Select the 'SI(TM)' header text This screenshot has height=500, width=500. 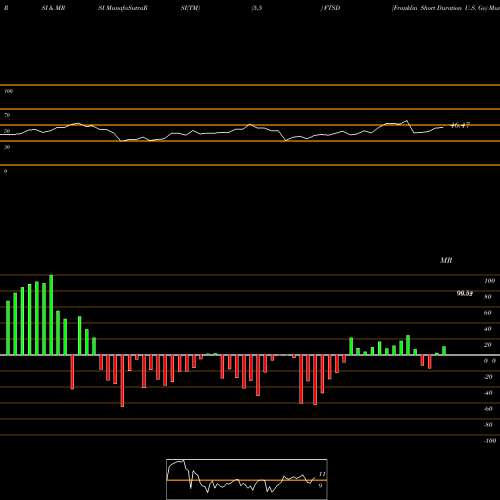190,8
